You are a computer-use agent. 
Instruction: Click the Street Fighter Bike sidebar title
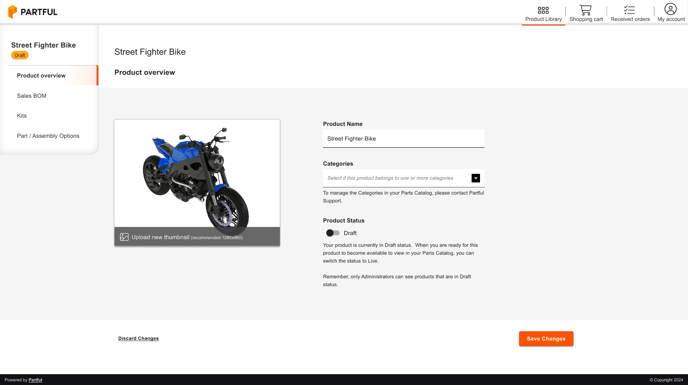tap(43, 45)
